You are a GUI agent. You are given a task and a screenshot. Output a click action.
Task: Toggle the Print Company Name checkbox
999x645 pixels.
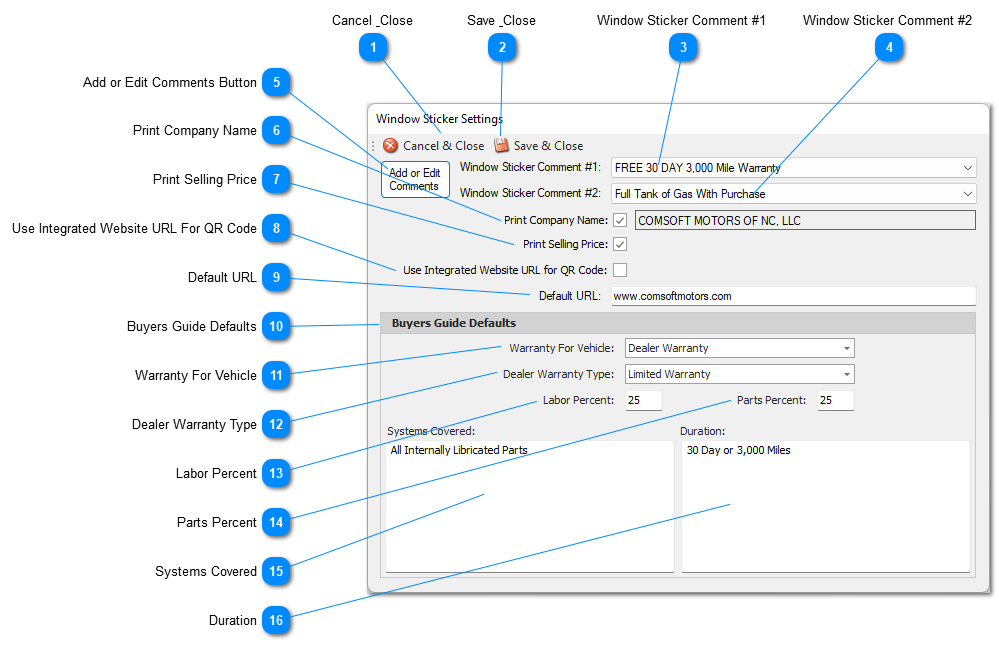tap(620, 221)
